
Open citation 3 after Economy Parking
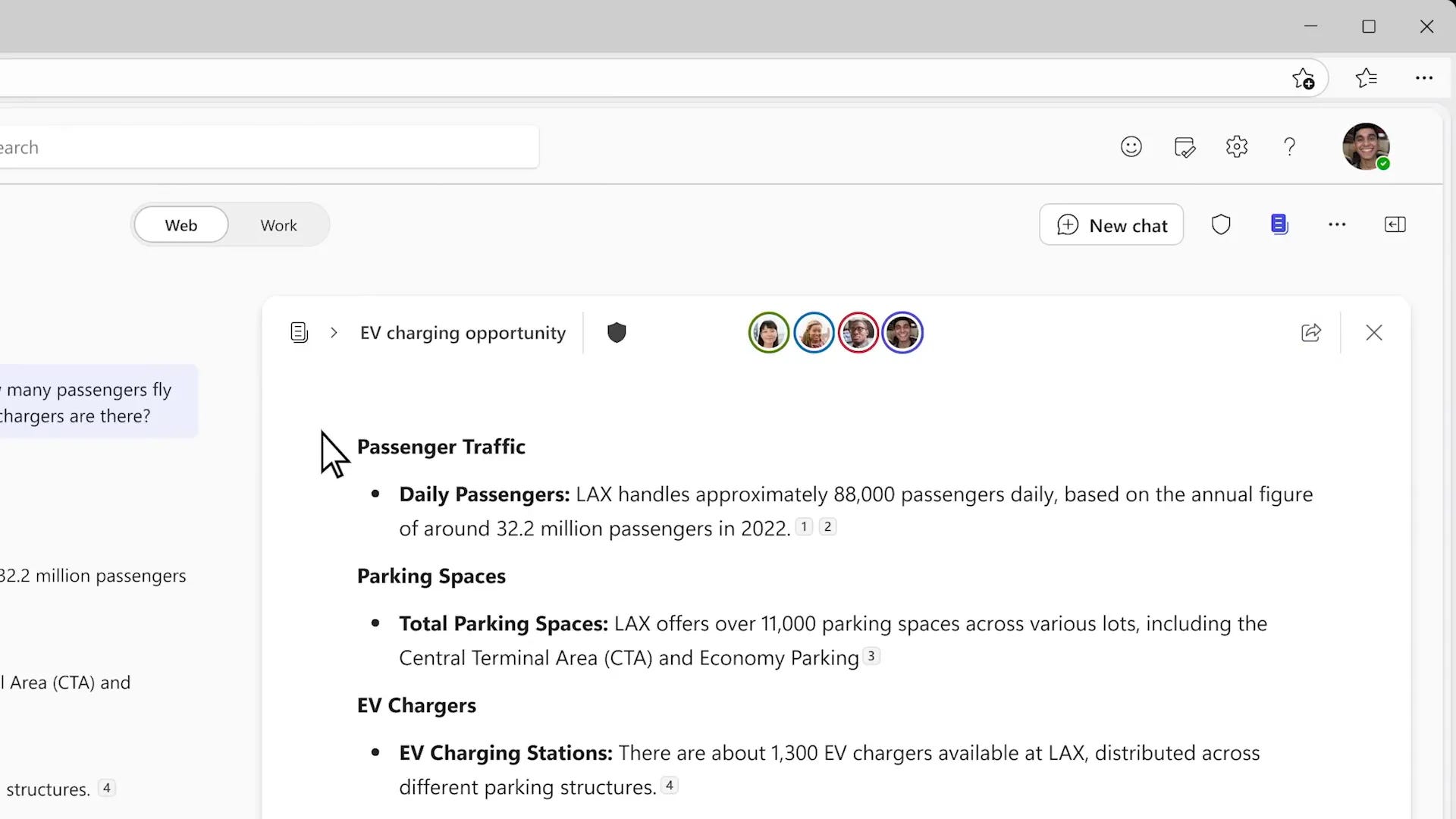pyautogui.click(x=871, y=657)
